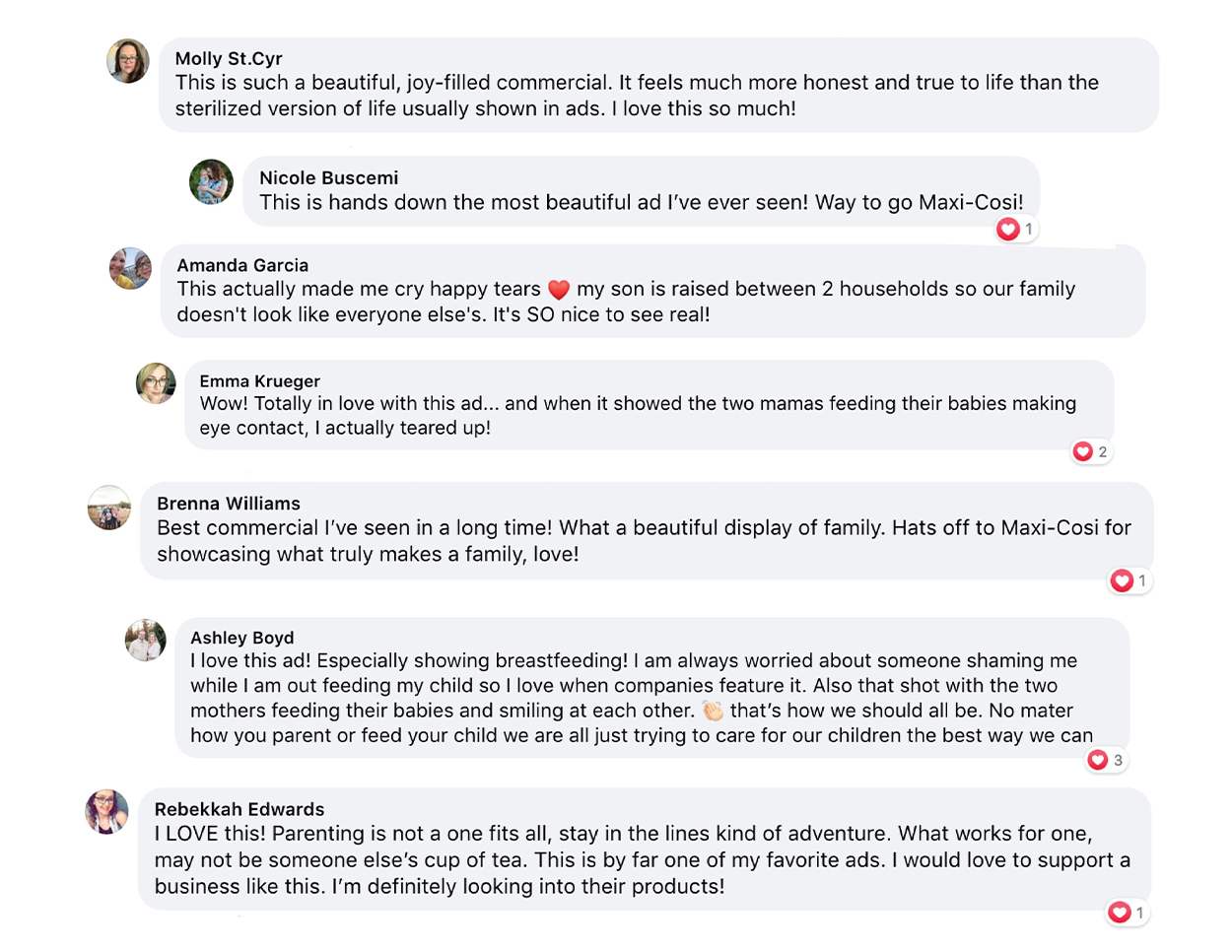The image size is (1232, 952).
Task: Click Molly St.Cyr's profile picture
Action: coord(128,61)
